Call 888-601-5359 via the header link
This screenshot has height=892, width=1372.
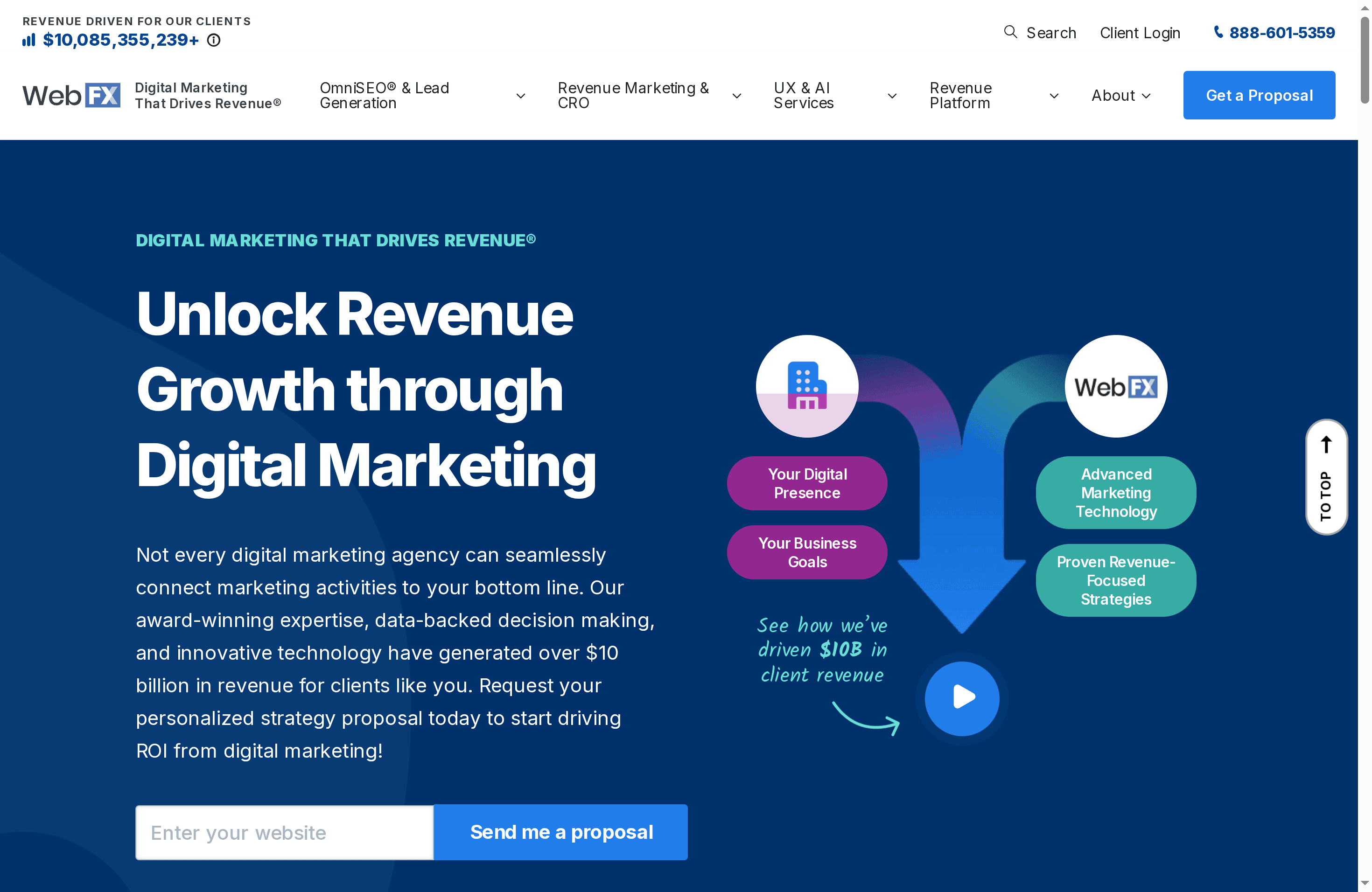1282,32
